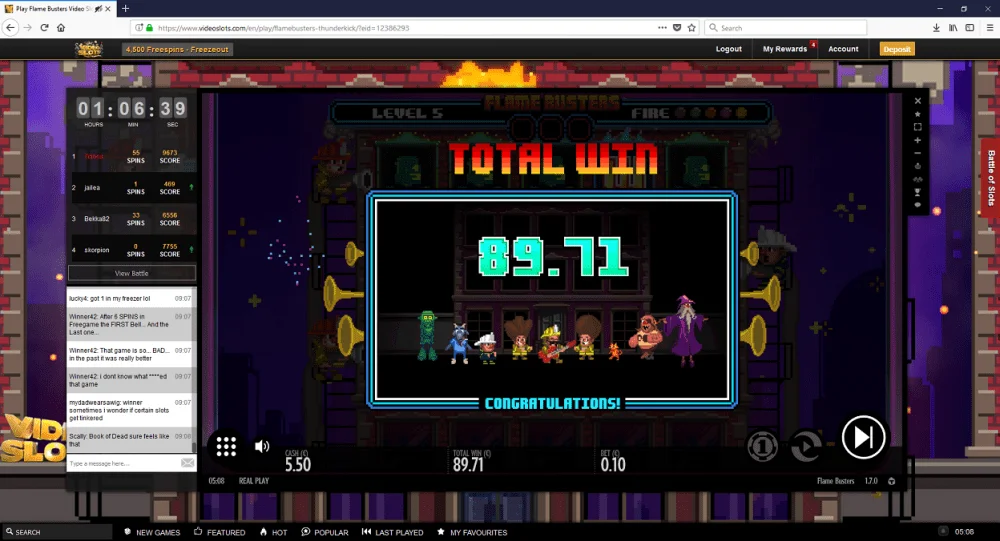
Task: Select the Play Flame Busters browser tab
Action: coord(57,9)
